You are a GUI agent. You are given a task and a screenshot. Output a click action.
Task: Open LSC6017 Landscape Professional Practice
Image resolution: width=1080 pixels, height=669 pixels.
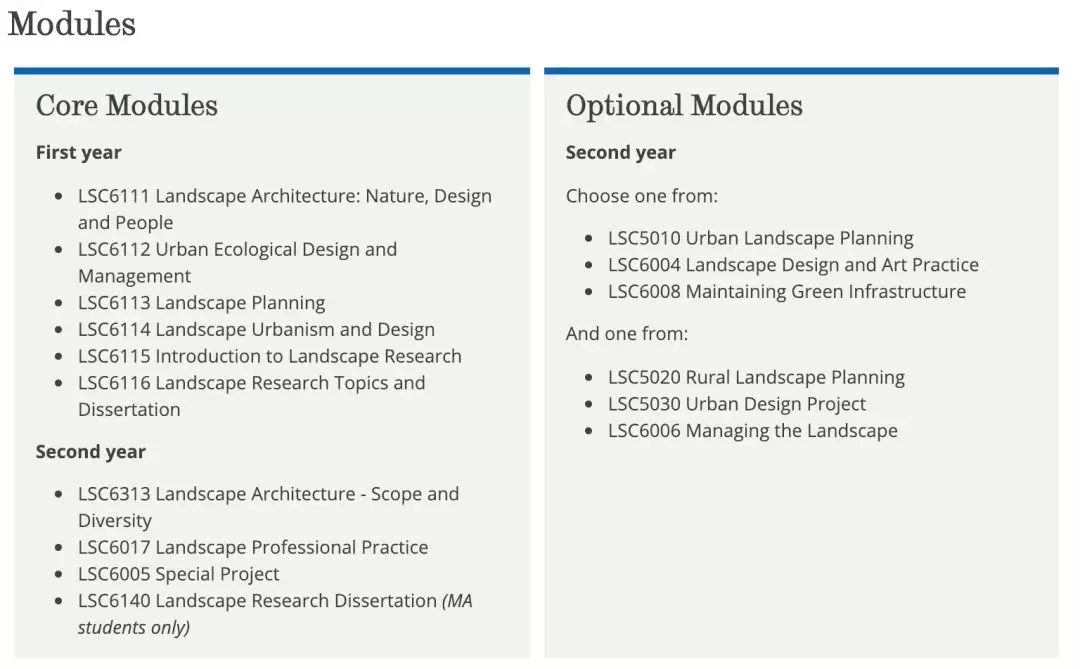253,548
